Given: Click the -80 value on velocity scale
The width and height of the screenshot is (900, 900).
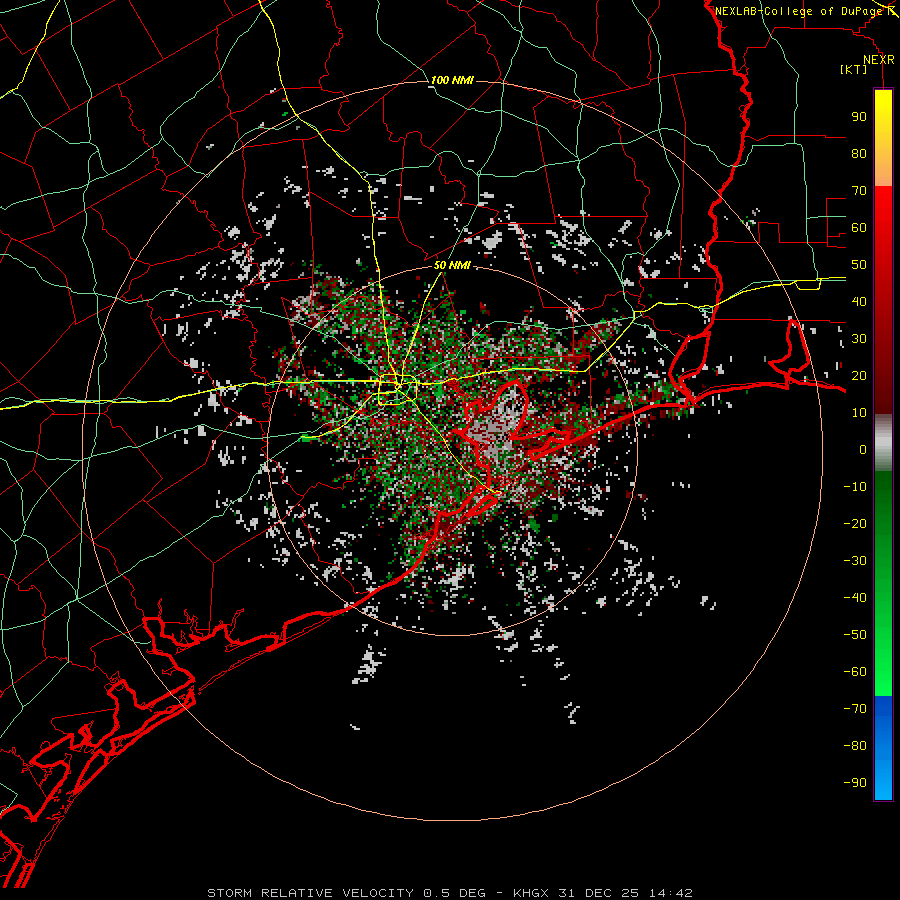Looking at the screenshot, I should (855, 746).
